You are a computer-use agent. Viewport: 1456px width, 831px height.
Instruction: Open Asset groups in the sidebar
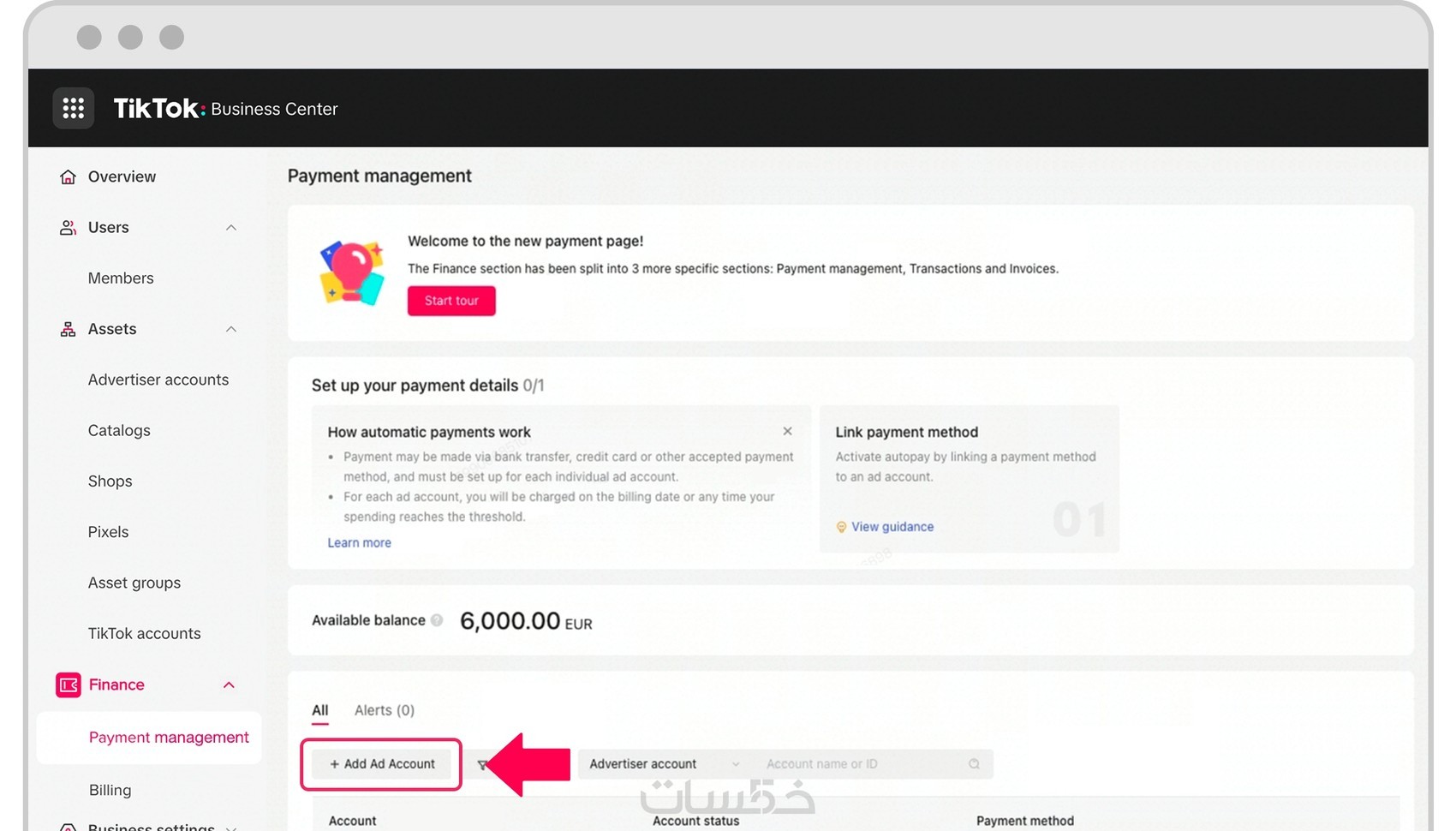(x=134, y=583)
